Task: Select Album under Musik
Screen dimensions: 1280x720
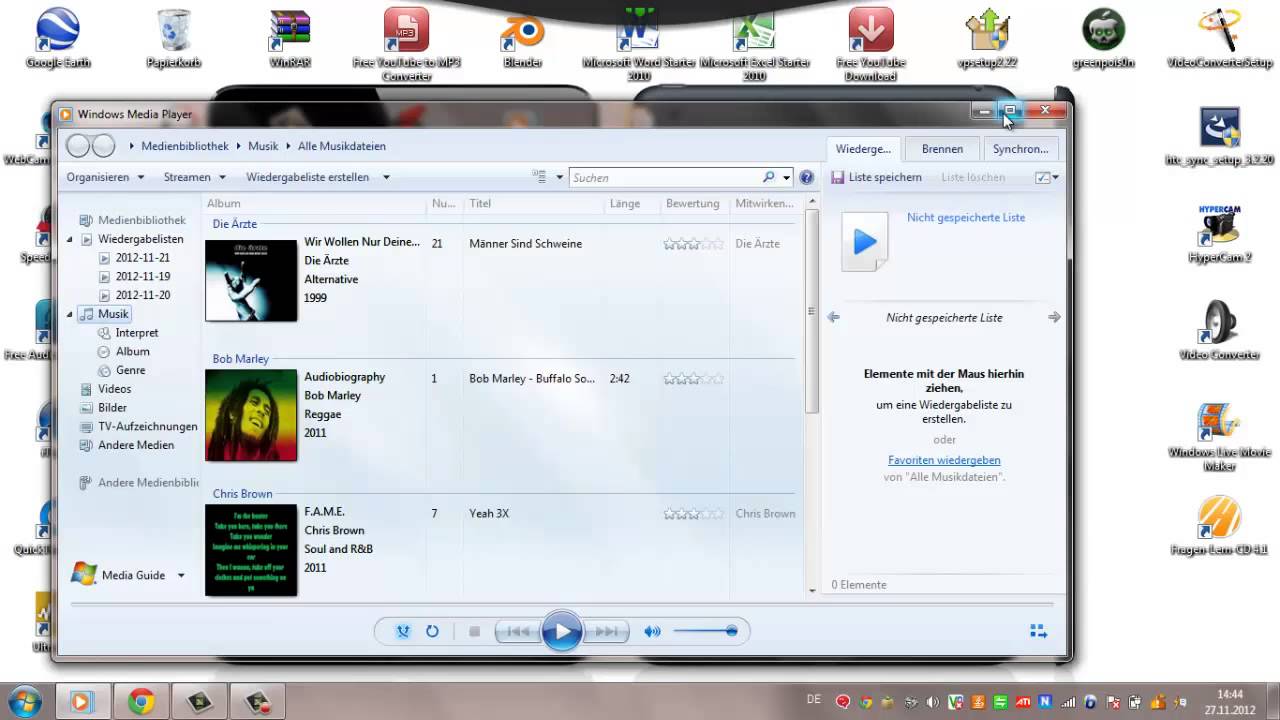Action: pyautogui.click(x=132, y=351)
